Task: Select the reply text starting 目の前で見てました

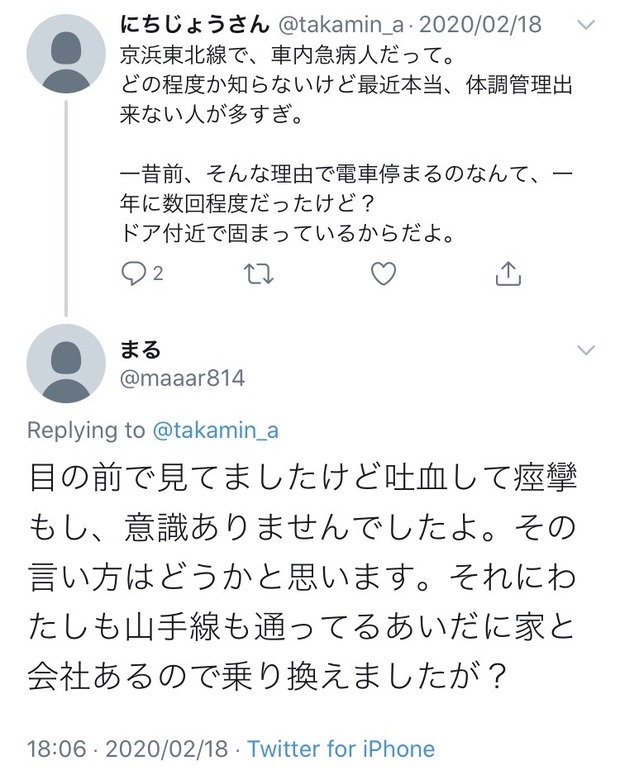Action: [302, 577]
